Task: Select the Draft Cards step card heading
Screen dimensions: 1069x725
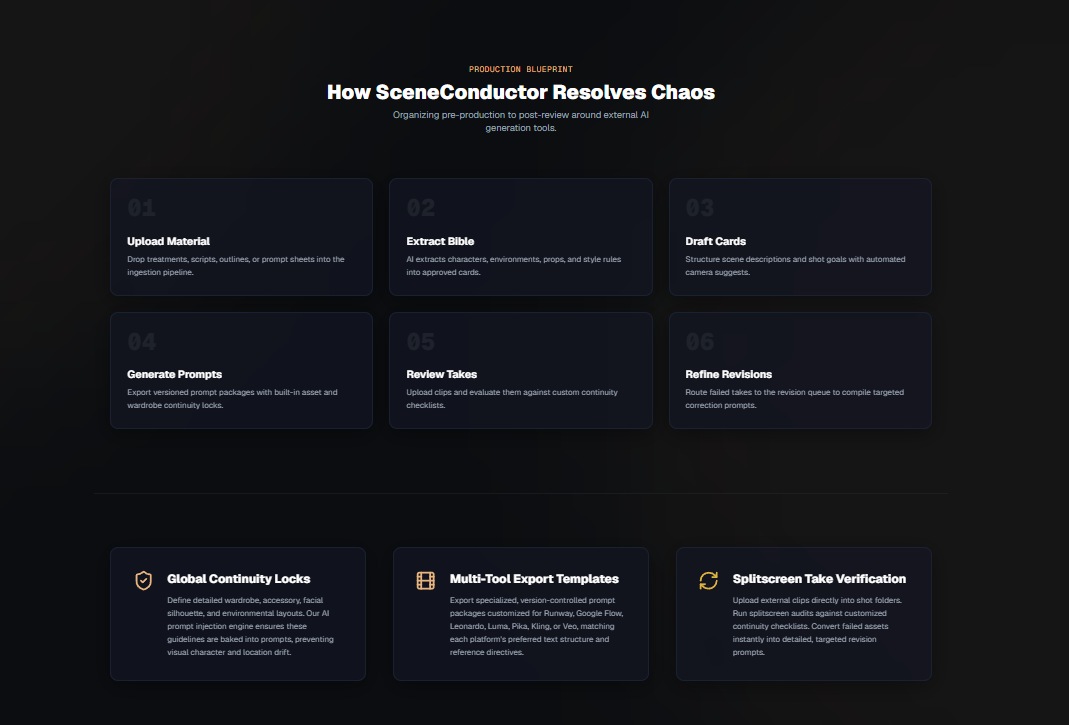Action: (x=715, y=241)
